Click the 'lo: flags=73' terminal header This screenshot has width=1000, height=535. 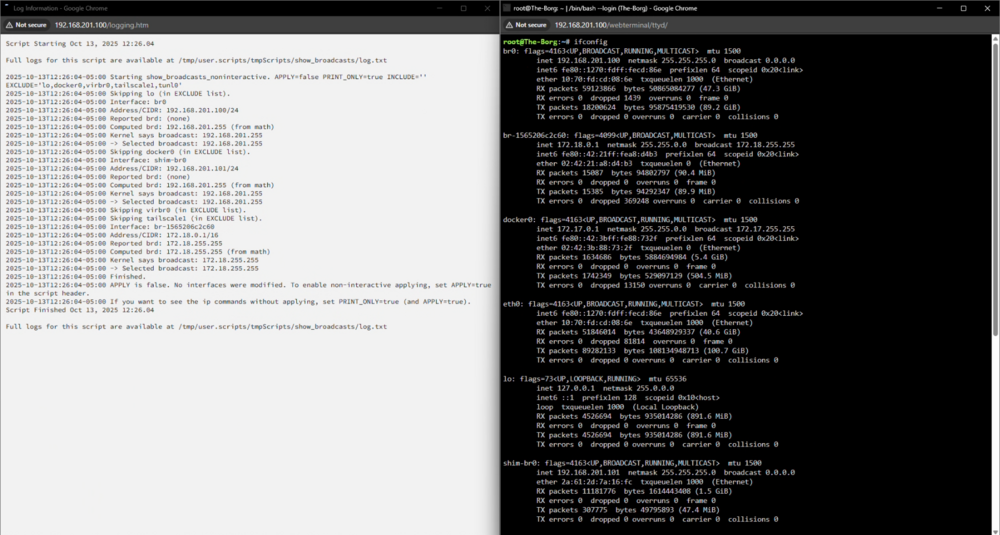[x=593, y=378]
